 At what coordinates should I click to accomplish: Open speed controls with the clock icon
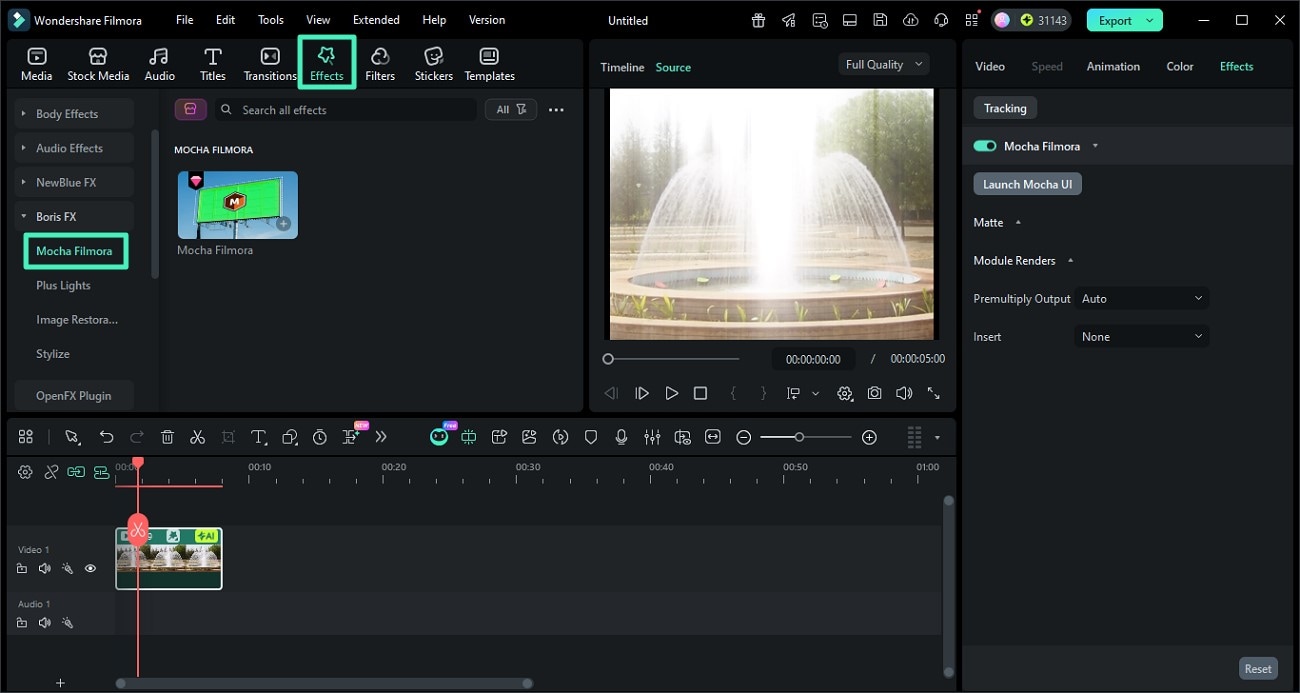(319, 436)
